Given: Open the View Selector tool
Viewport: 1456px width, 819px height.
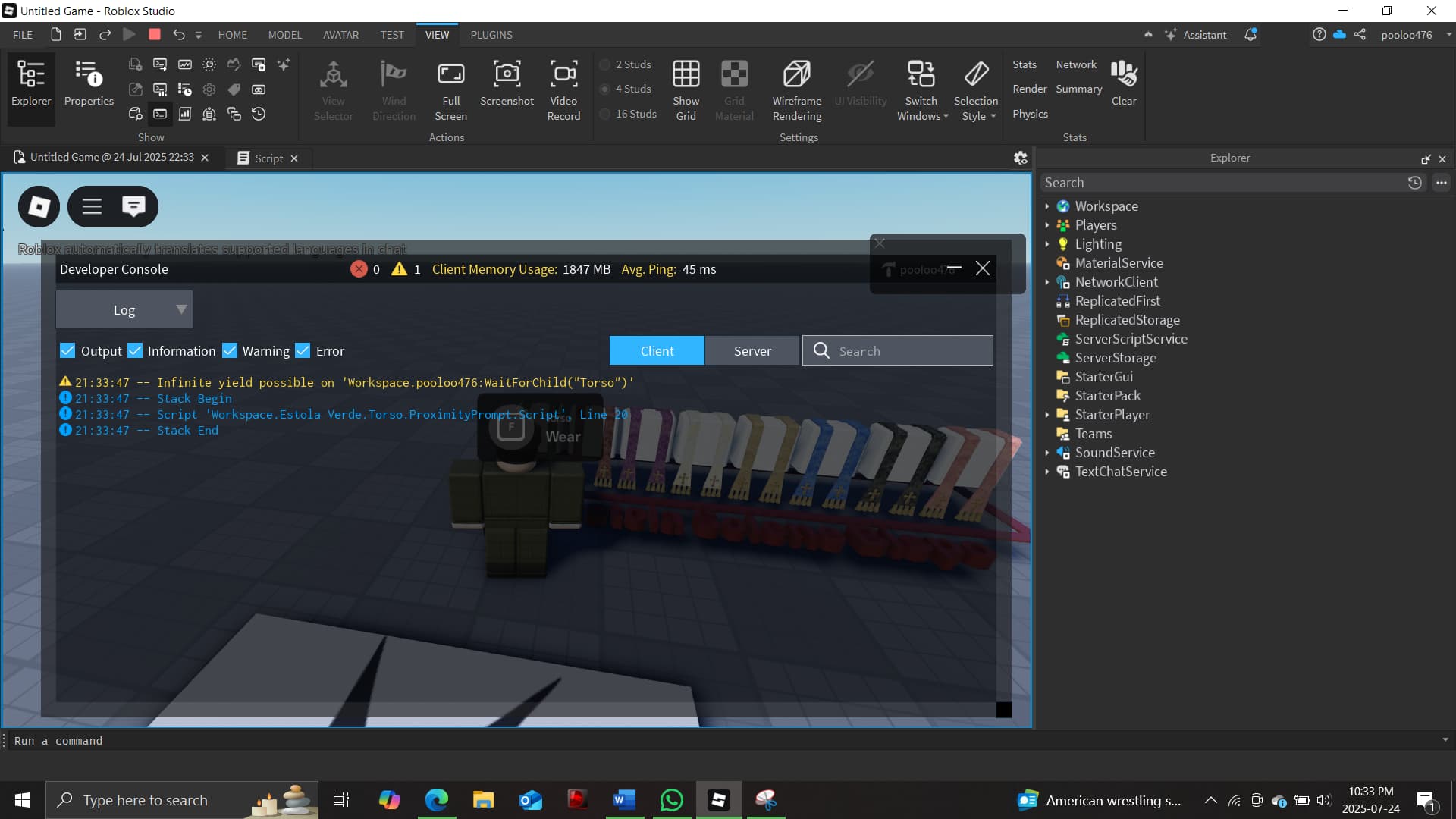Looking at the screenshot, I should (x=334, y=87).
